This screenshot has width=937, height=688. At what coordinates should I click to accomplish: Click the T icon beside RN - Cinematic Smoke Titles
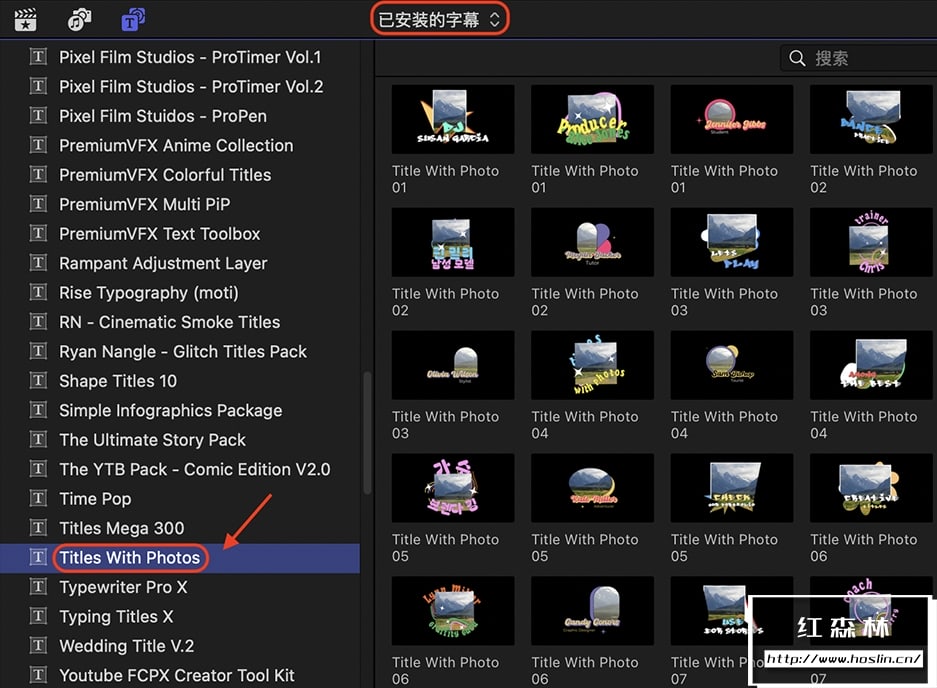point(38,322)
